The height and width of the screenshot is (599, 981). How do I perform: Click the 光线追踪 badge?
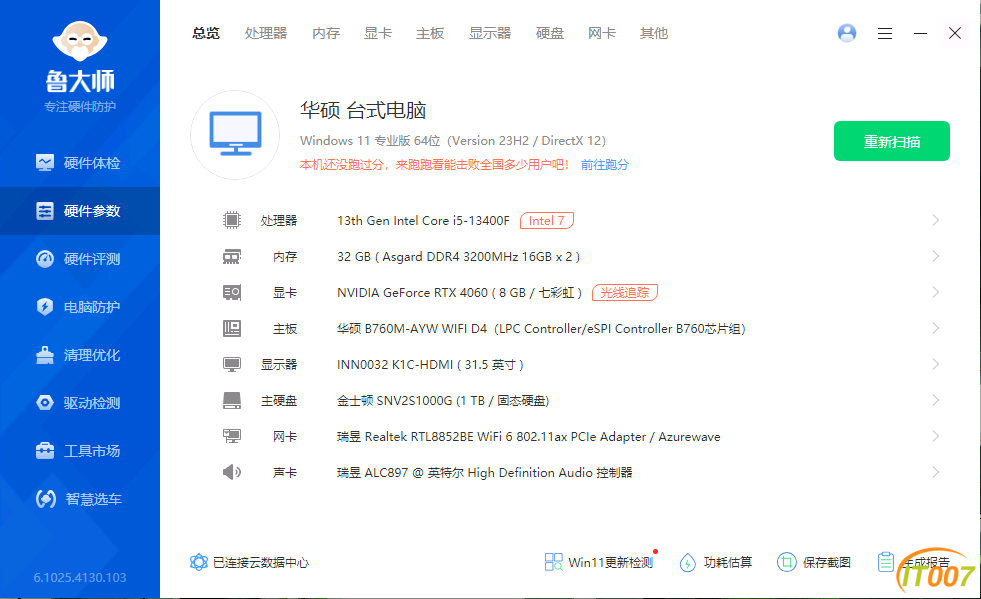coord(624,292)
